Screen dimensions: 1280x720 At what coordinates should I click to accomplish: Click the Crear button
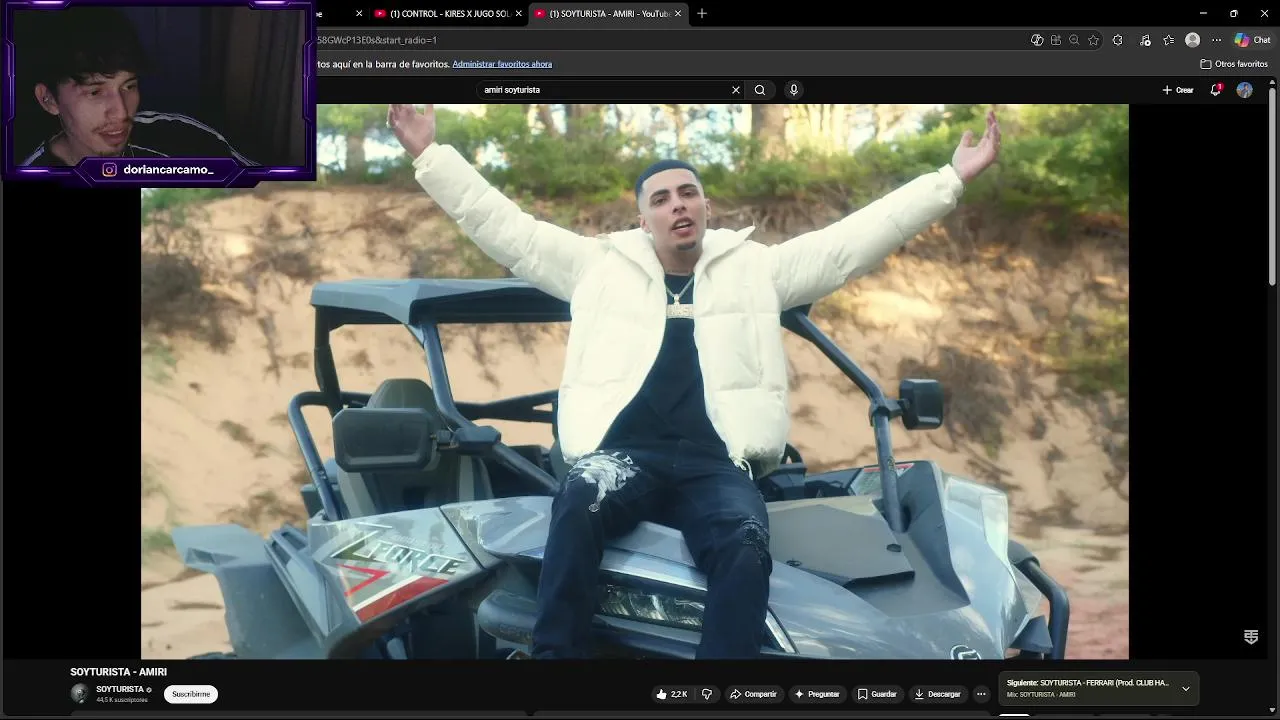point(1178,90)
